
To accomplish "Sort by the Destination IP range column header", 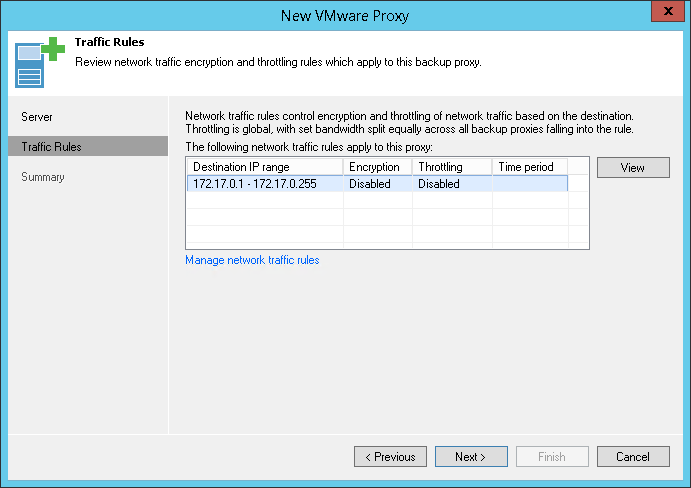I will pyautogui.click(x=265, y=167).
